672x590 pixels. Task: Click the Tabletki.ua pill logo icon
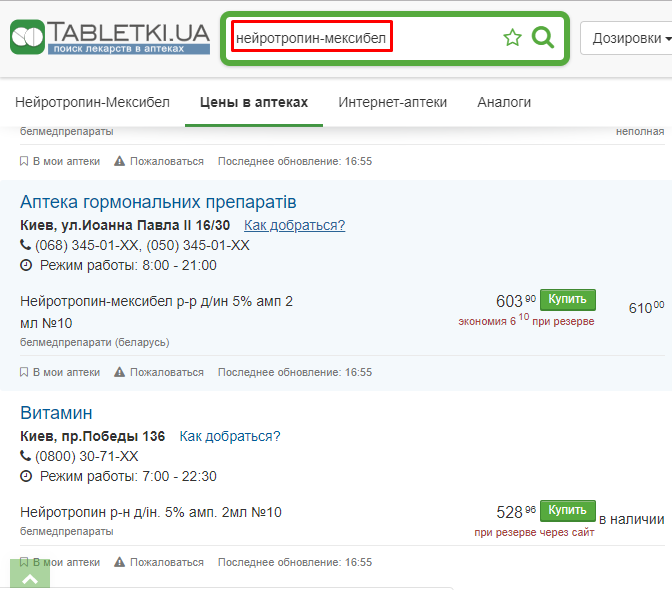tap(27, 37)
